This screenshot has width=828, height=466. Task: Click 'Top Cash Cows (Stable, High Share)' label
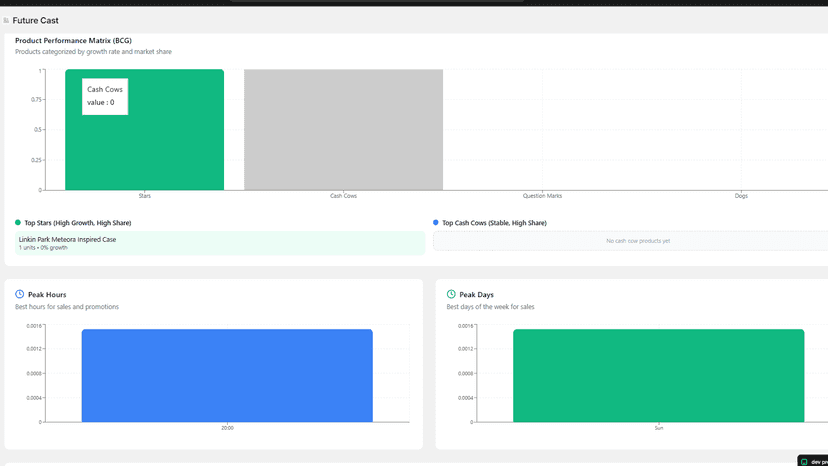494,223
